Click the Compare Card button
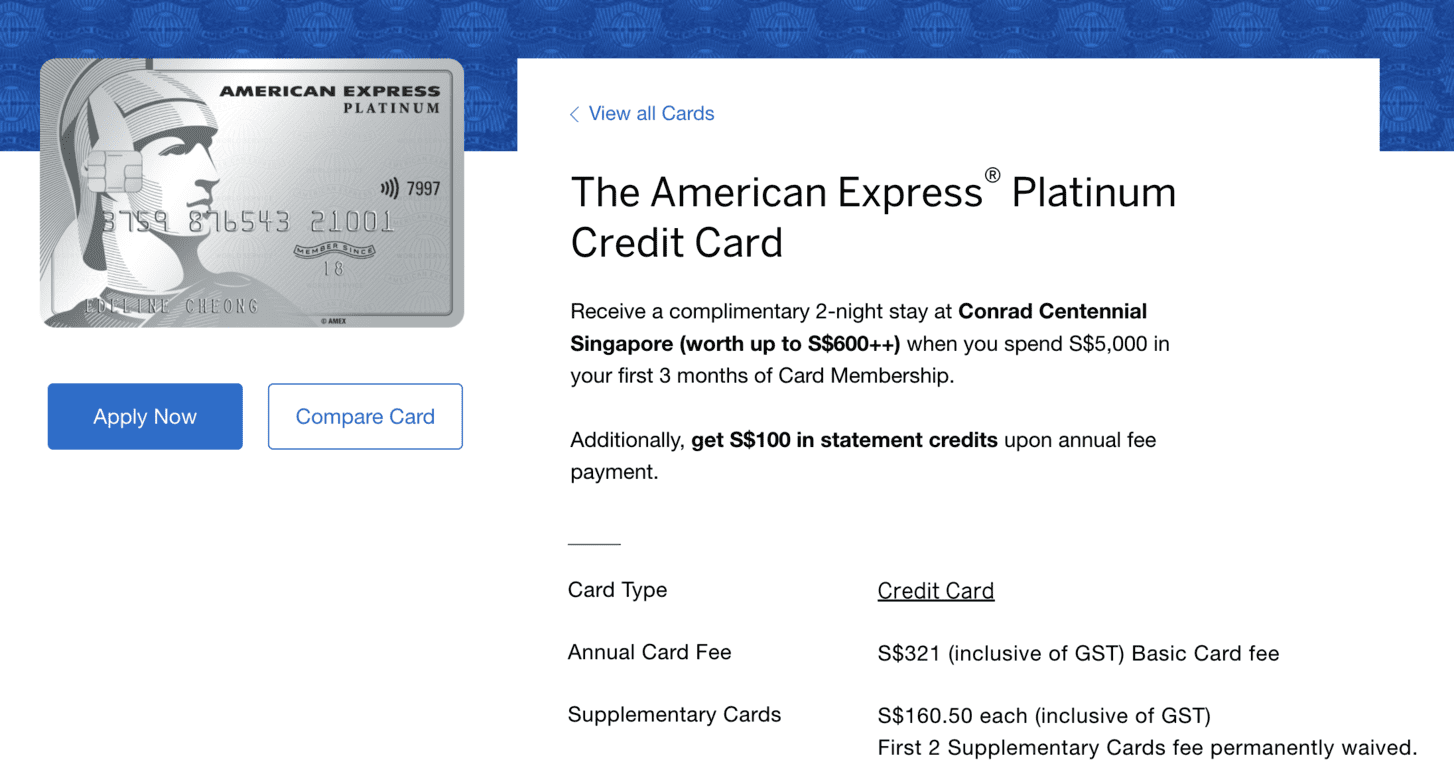Screen dimensions: 1454x768 pos(364,416)
